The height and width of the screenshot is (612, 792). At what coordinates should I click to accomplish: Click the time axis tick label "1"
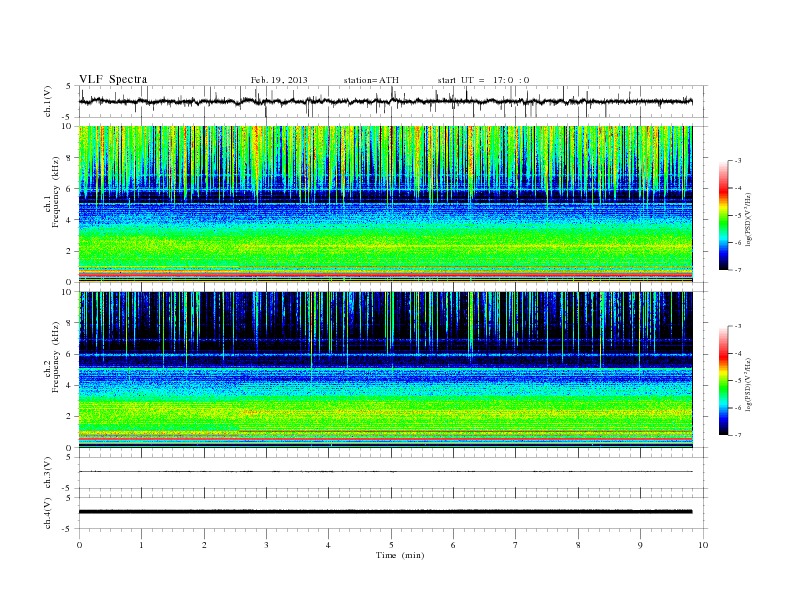tap(141, 545)
